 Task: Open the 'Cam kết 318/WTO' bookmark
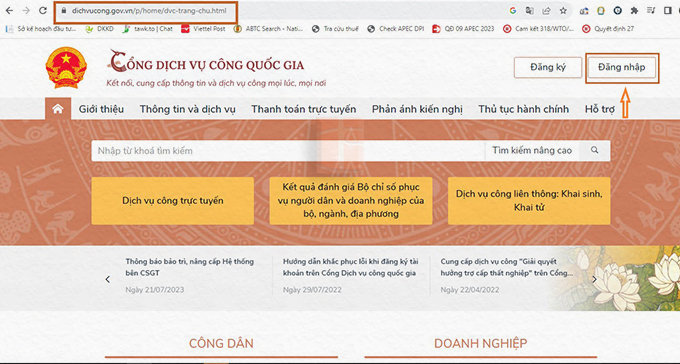[539, 29]
